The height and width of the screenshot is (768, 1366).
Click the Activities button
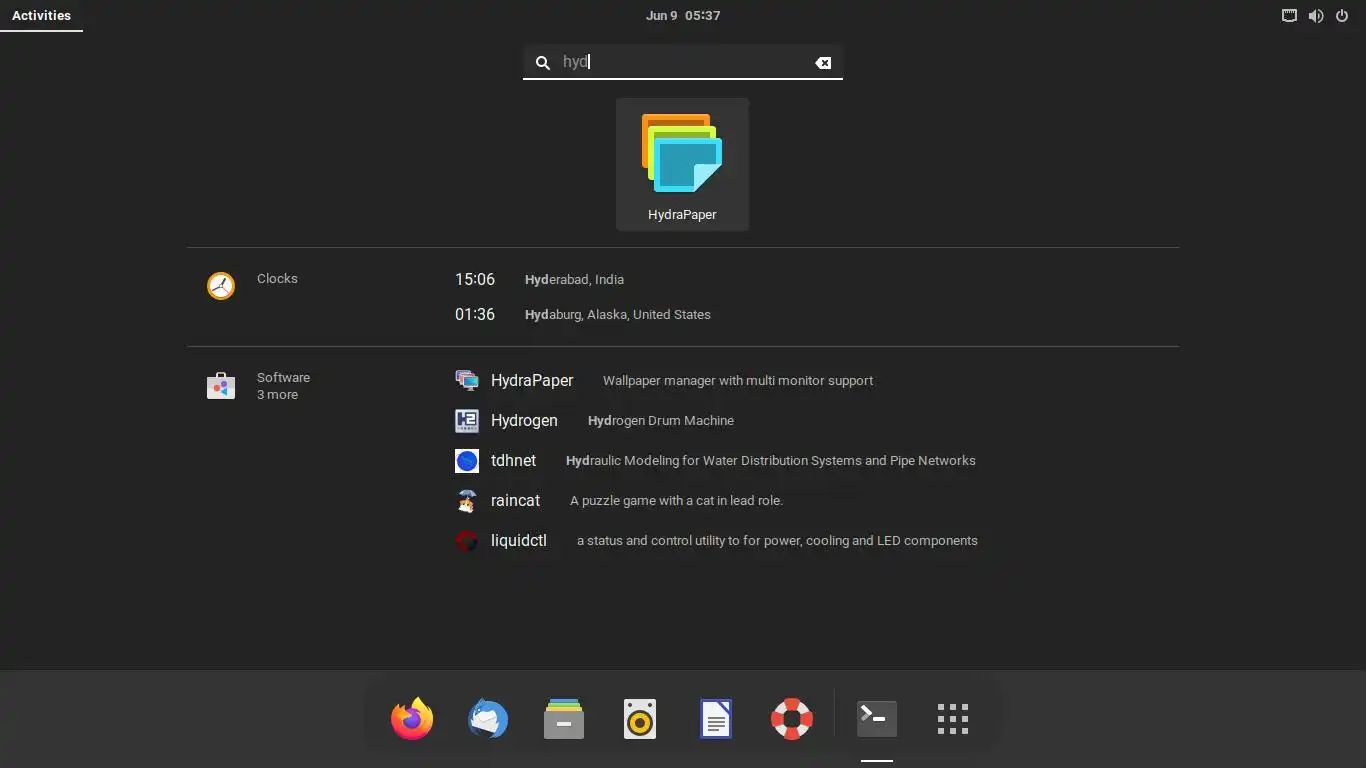tap(41, 16)
